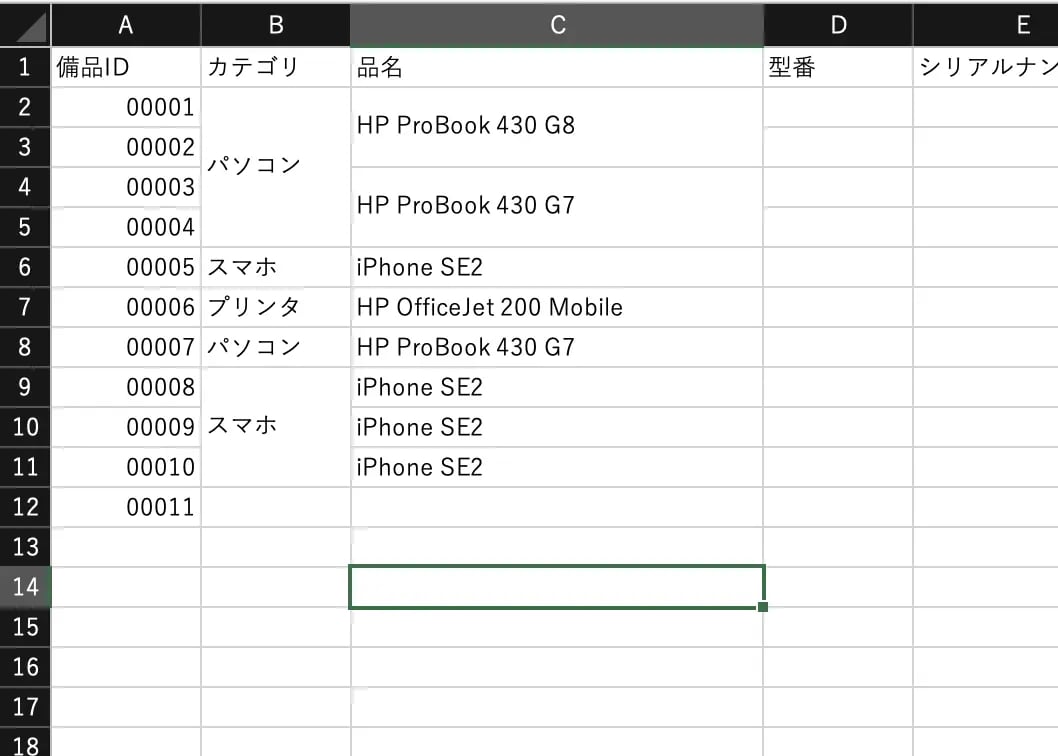Select the HP ProBook 430 G8 cell
The height and width of the screenshot is (756, 1058).
click(x=557, y=127)
